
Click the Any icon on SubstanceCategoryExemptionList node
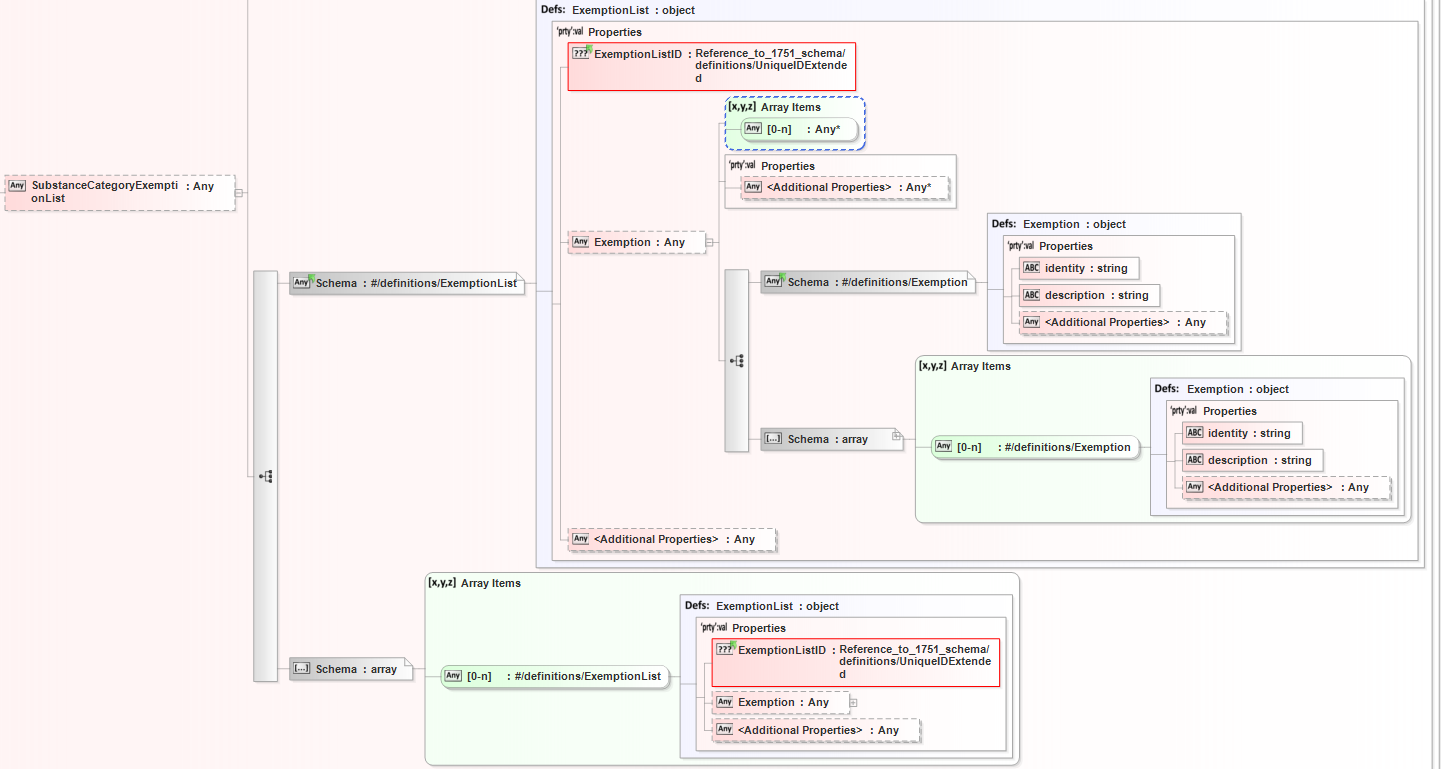(17, 186)
